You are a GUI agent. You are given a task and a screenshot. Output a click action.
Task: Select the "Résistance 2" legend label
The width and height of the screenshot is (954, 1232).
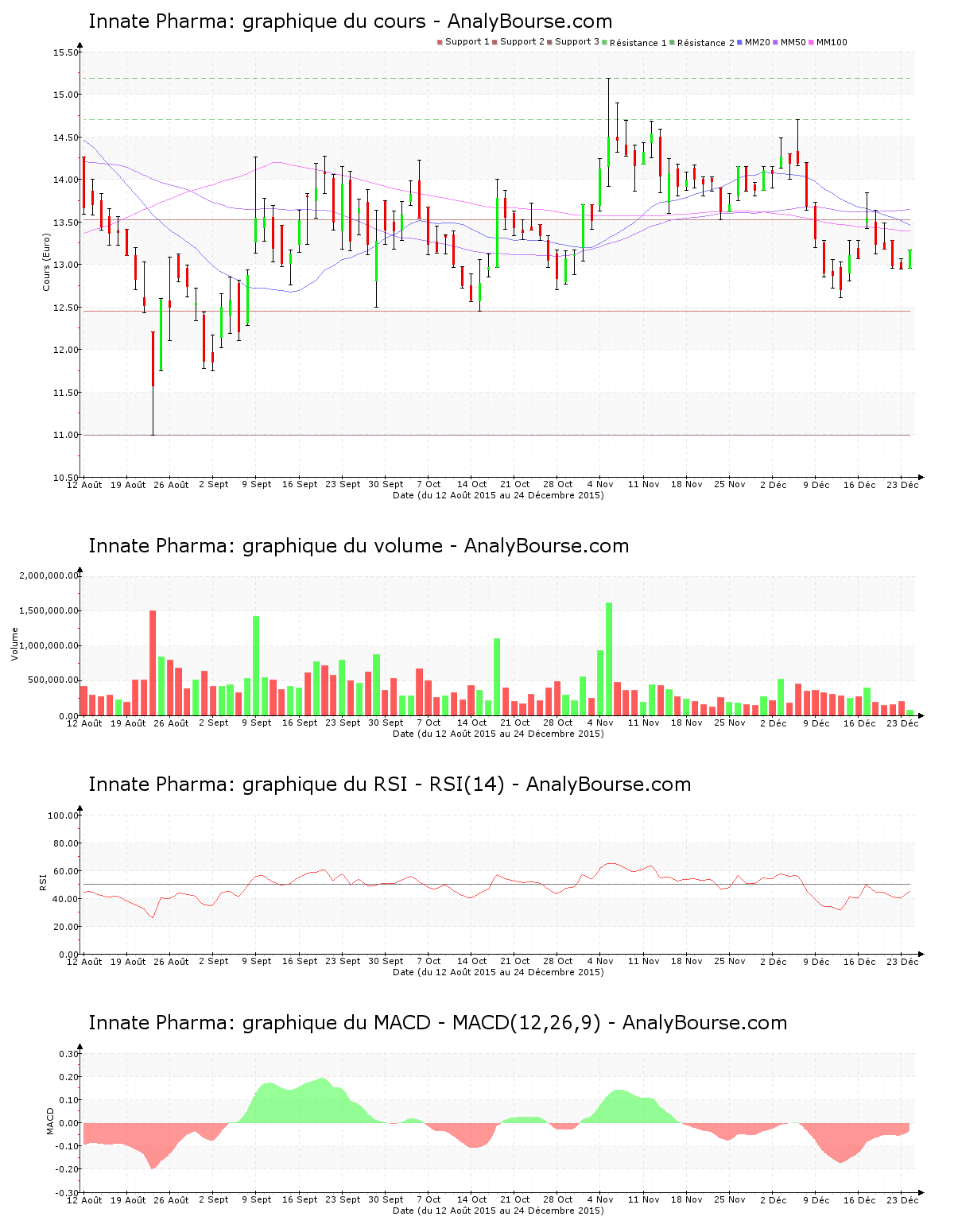point(706,43)
